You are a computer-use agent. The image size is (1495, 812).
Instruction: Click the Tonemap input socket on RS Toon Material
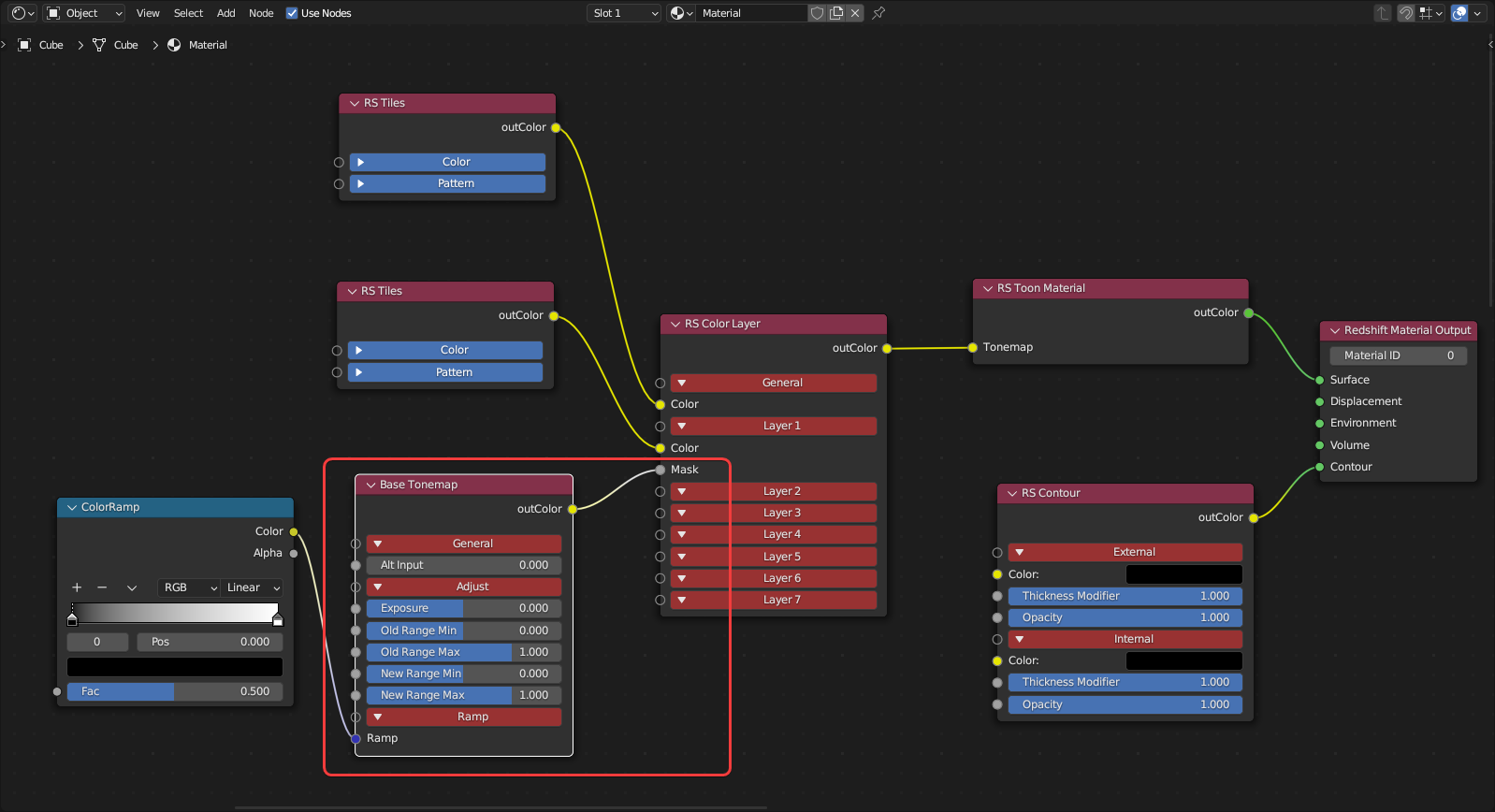(x=973, y=347)
